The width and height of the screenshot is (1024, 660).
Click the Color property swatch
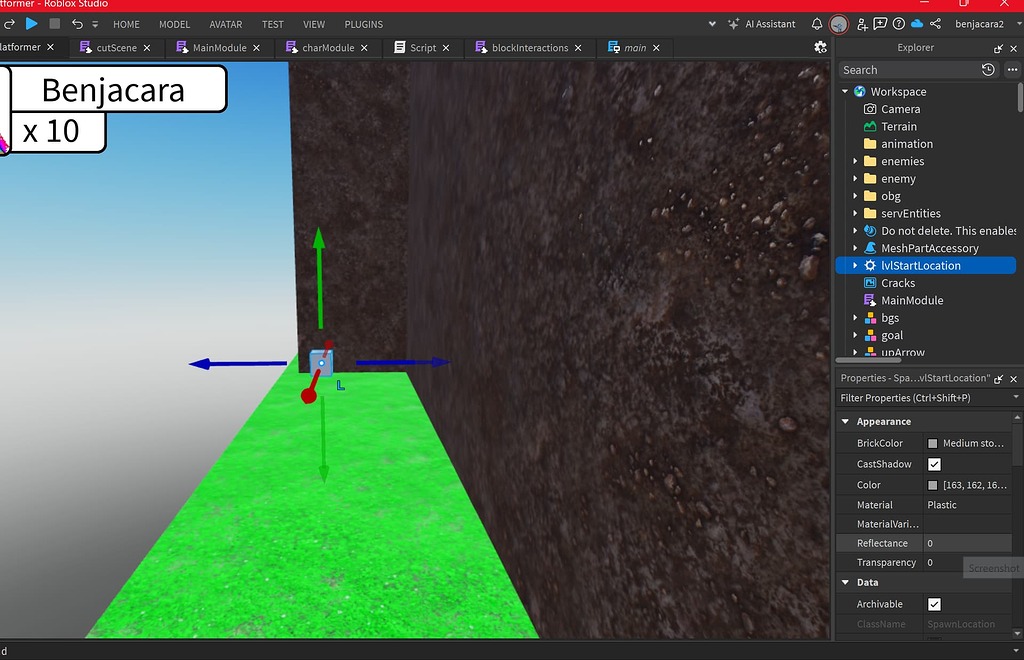click(x=933, y=485)
